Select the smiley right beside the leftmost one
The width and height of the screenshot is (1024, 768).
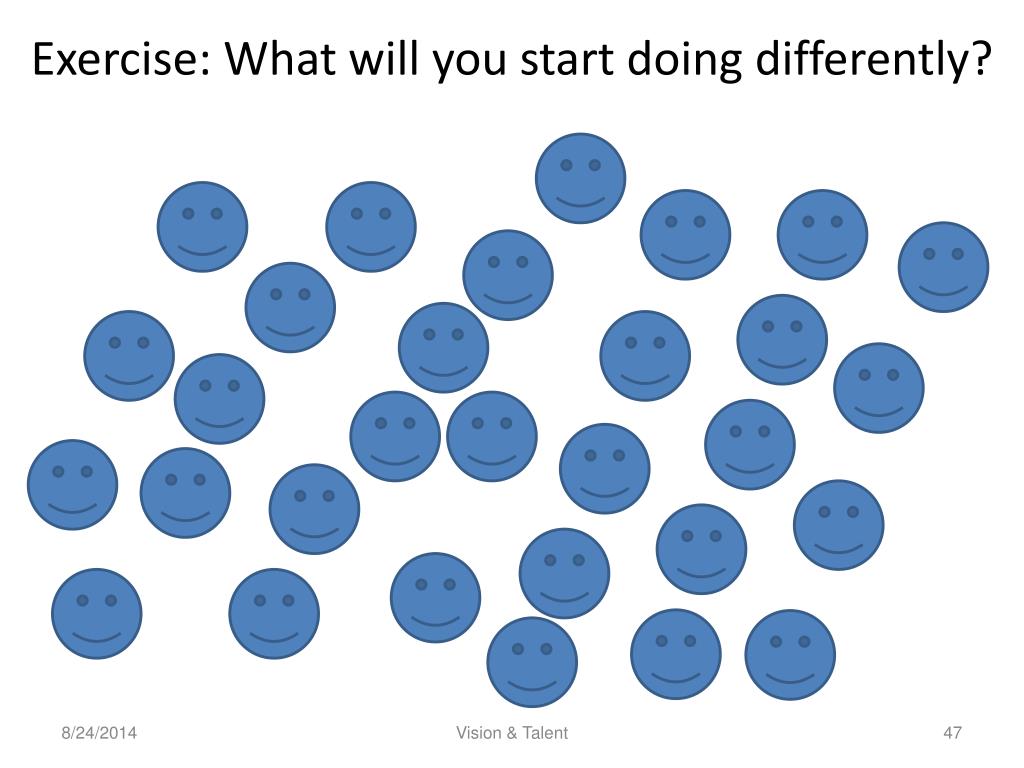[185, 493]
